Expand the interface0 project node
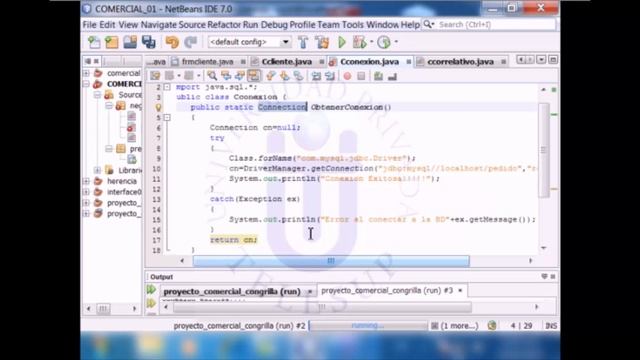Screen dimensions: 640x360 pyautogui.click(x=87, y=192)
